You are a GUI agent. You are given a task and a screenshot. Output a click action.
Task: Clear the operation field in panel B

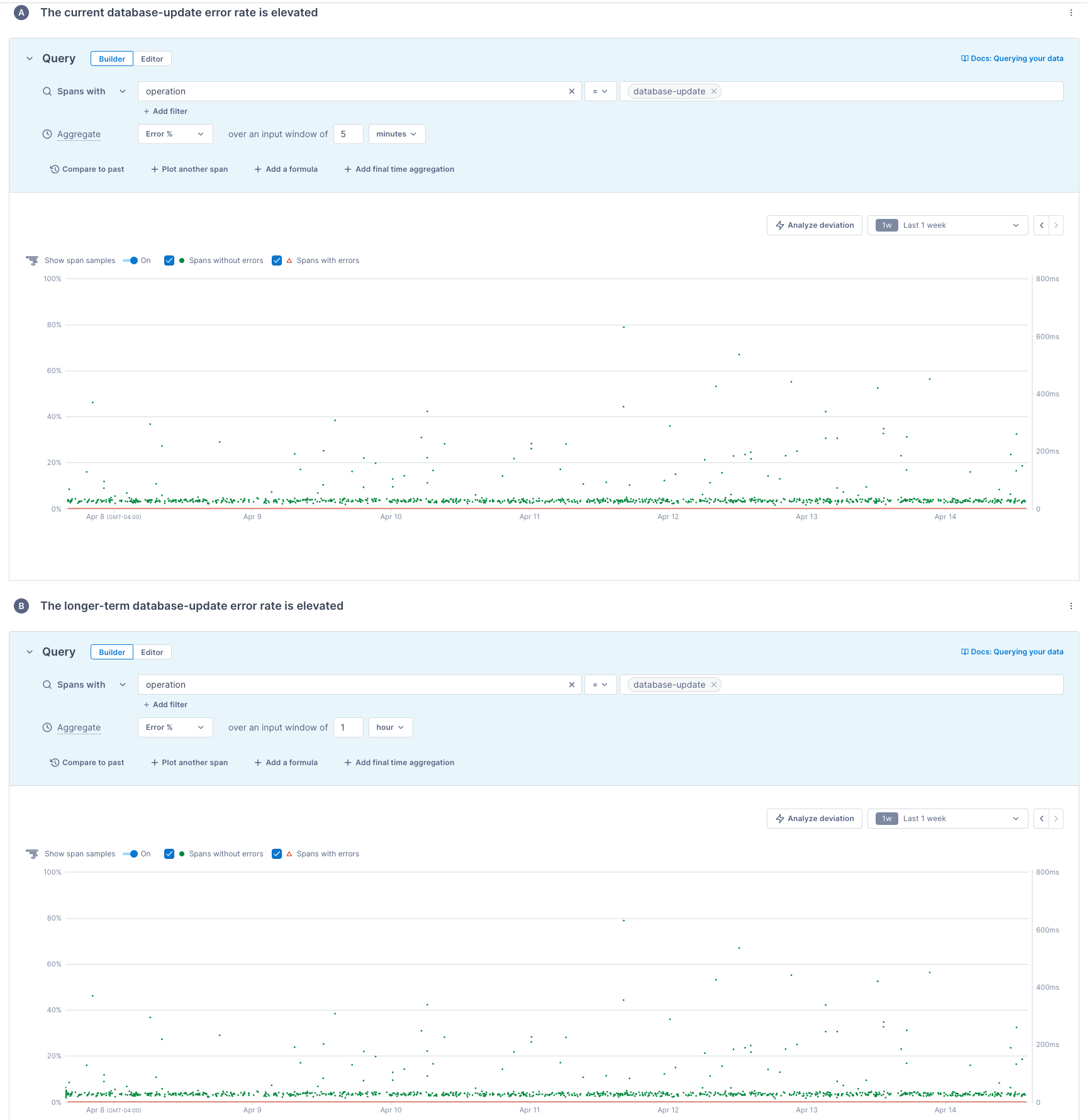571,685
